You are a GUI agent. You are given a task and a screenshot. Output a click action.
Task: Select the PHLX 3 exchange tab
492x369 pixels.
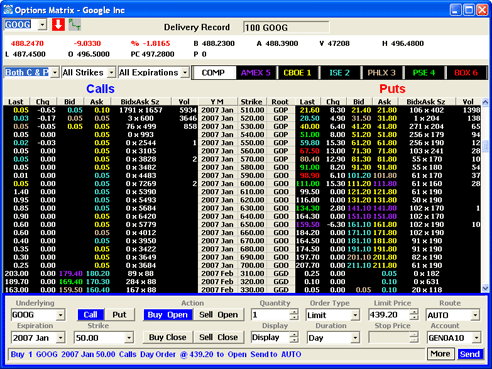point(381,73)
